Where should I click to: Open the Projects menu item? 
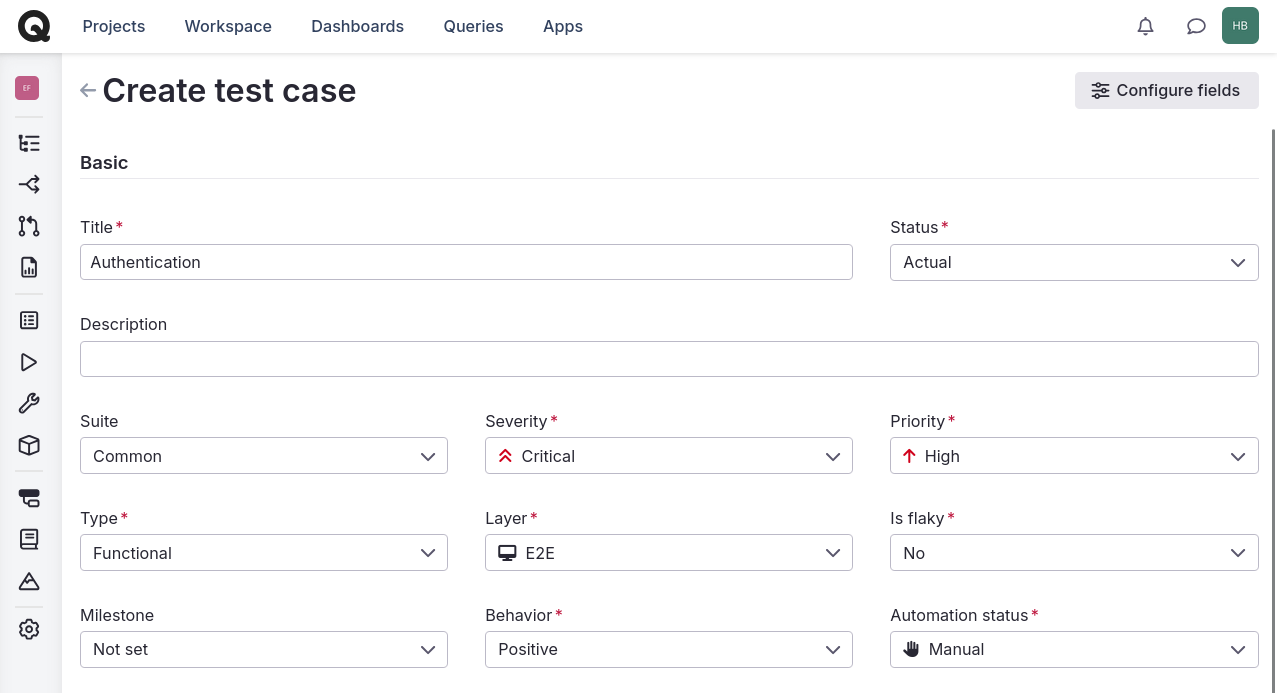coord(113,26)
